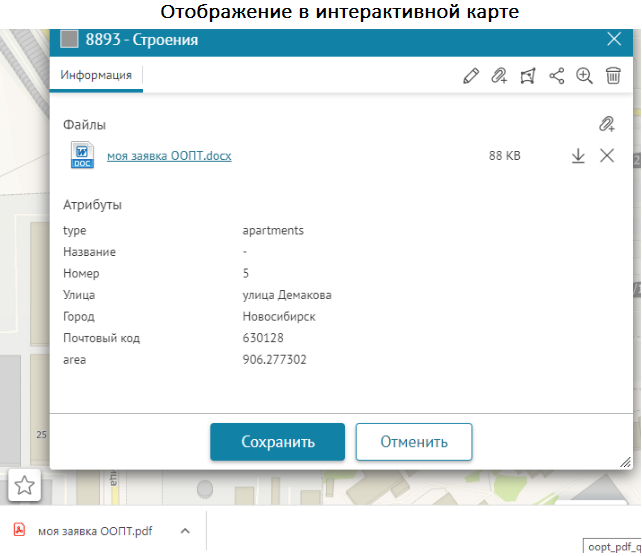Open the моя заявка ООПТ.docx link
The height and width of the screenshot is (556, 642).
click(x=169, y=156)
